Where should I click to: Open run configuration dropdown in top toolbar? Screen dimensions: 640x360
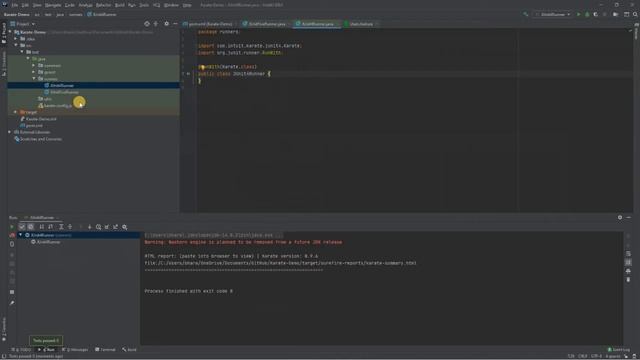pyautogui.click(x=553, y=14)
